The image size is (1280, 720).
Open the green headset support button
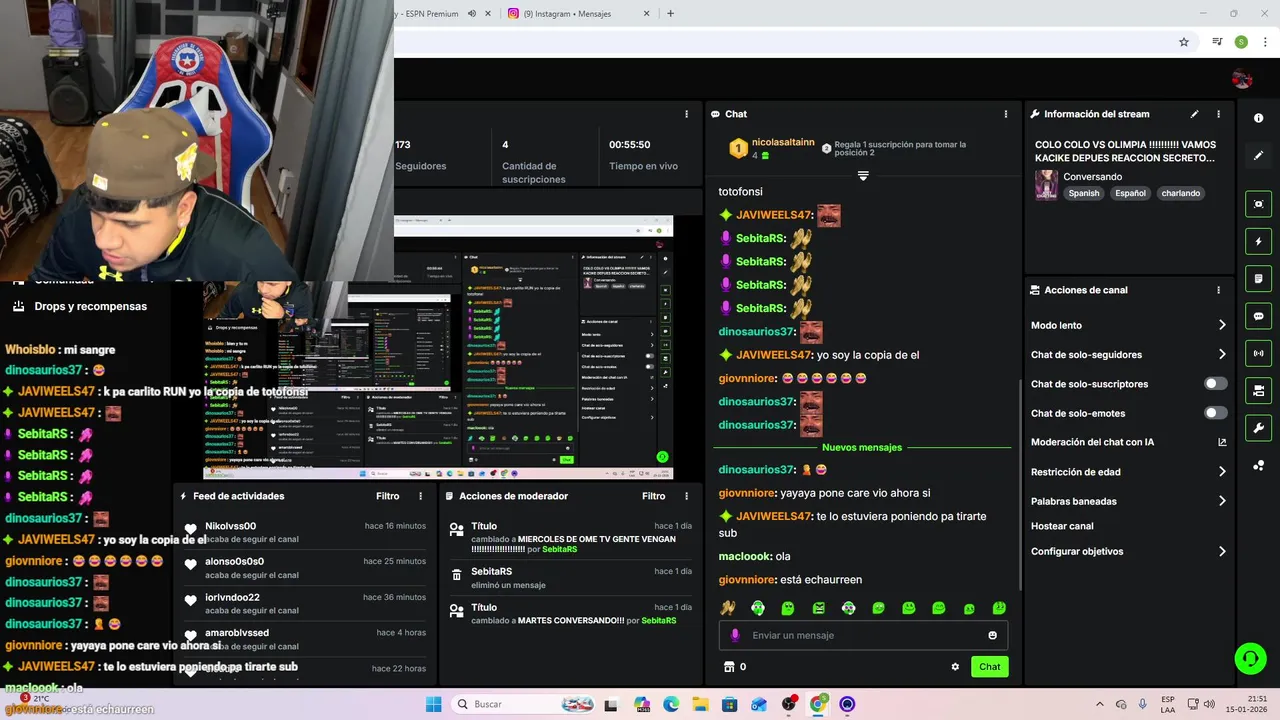(1250, 658)
